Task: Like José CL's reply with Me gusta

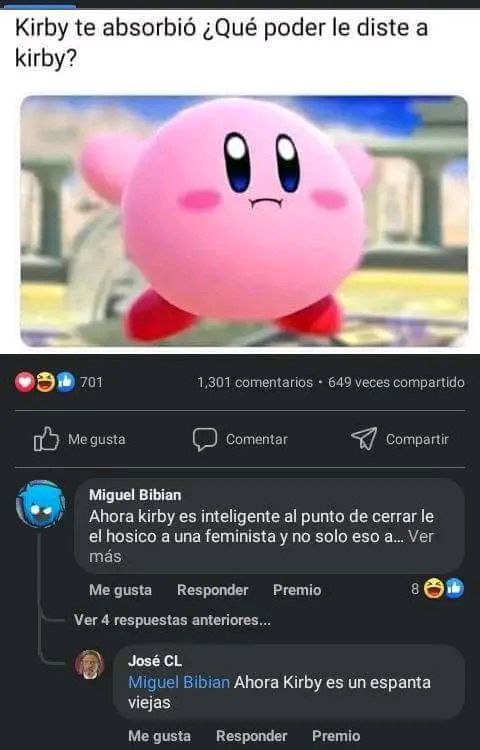Action: point(159,736)
